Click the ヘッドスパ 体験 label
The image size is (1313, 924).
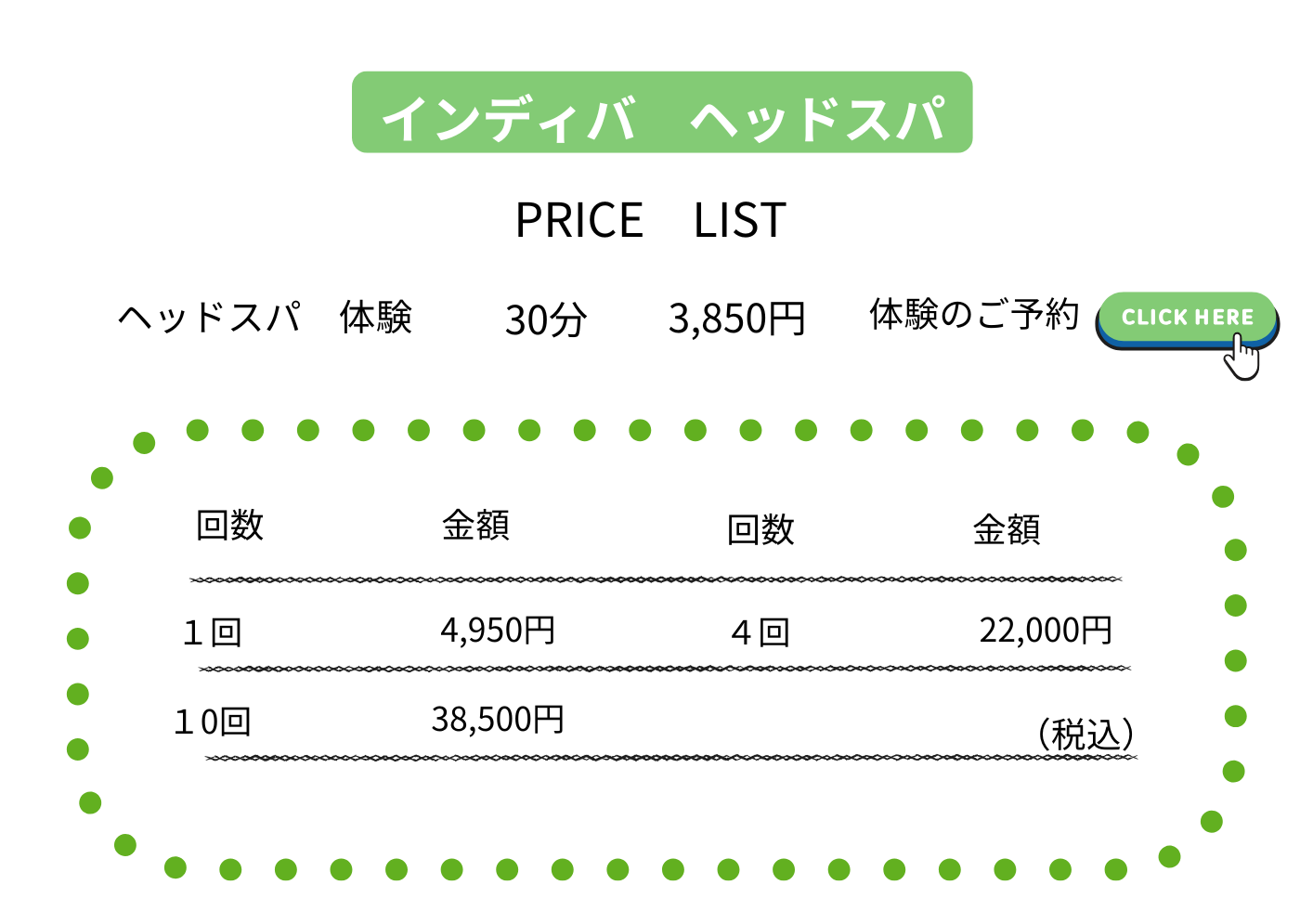(265, 318)
